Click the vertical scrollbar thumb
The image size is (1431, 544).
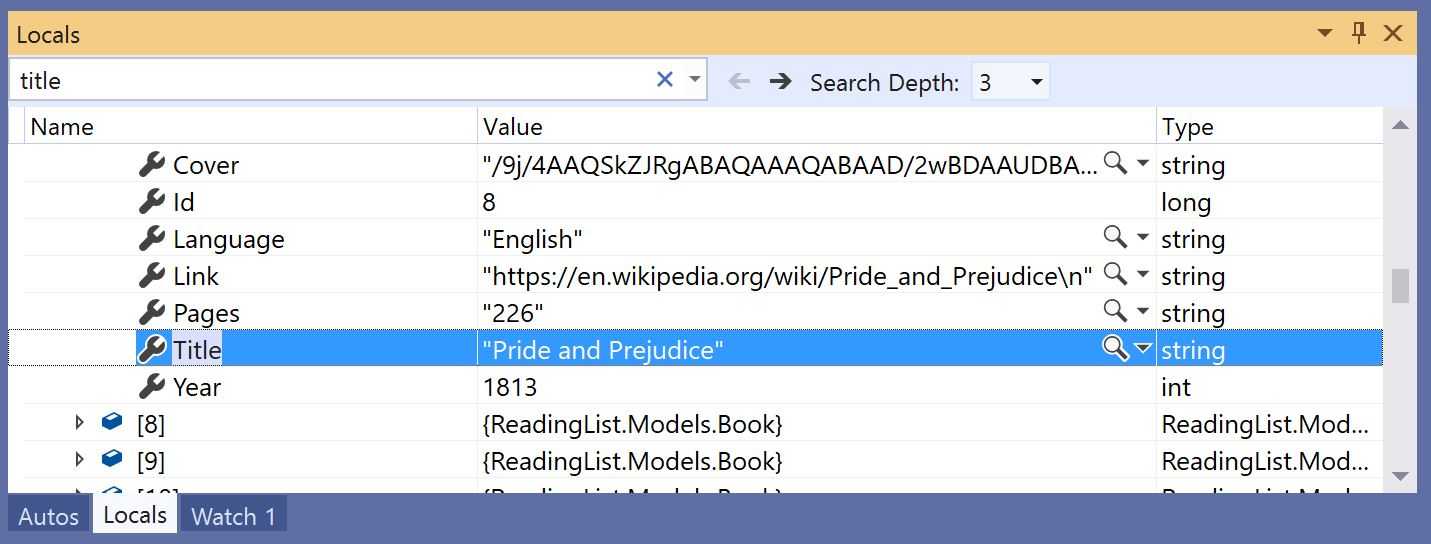[x=1400, y=286]
